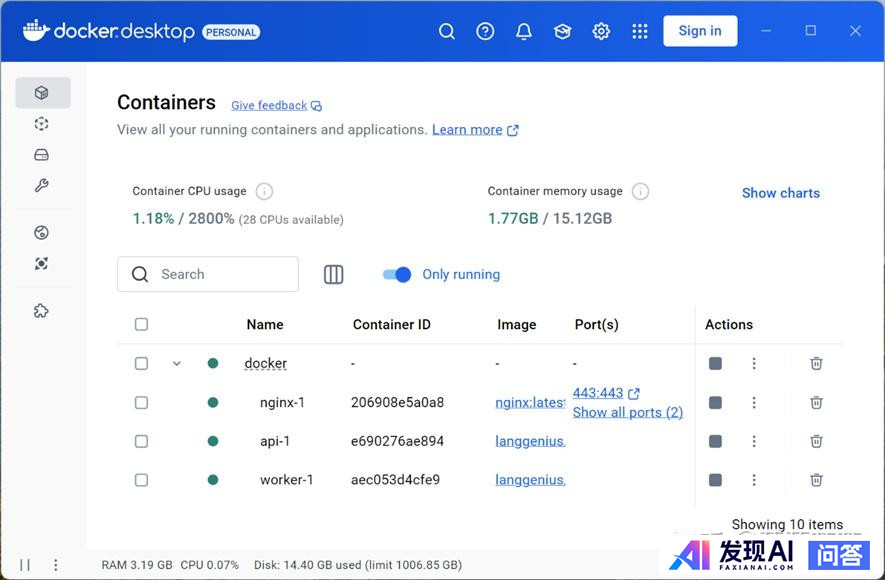Click the column layout icon beside search
885x580 pixels.
pyautogui.click(x=334, y=274)
